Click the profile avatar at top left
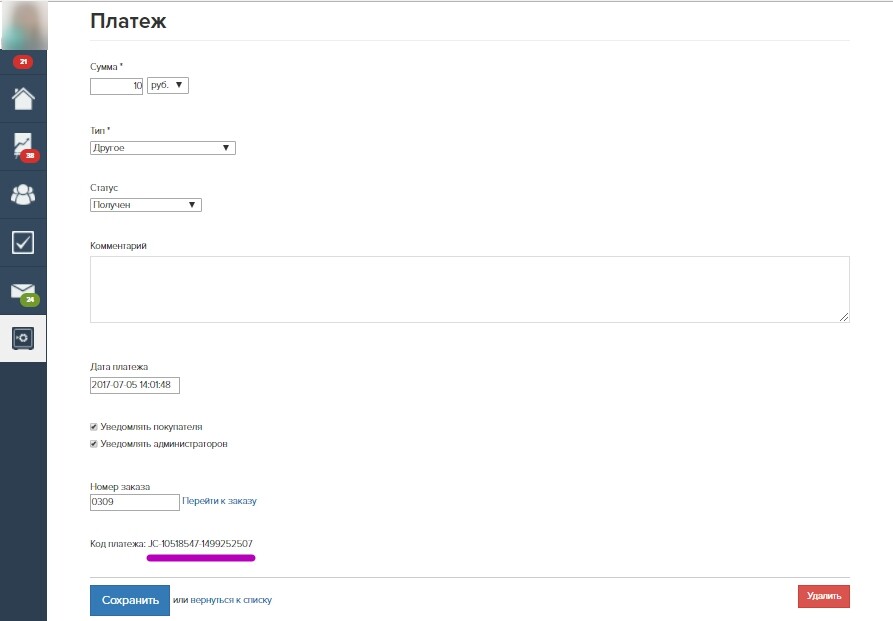The image size is (893, 621). (x=24, y=25)
